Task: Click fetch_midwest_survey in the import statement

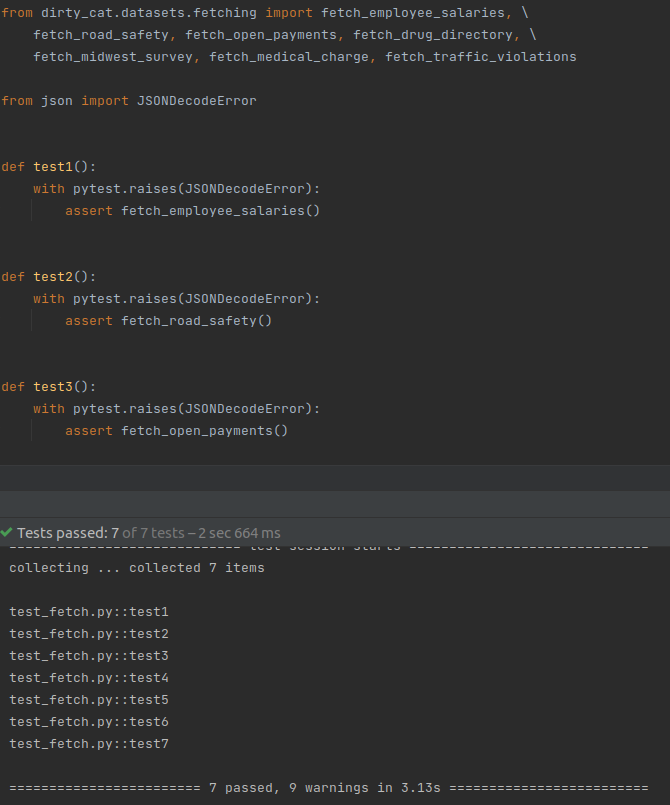Action: click(x=113, y=57)
